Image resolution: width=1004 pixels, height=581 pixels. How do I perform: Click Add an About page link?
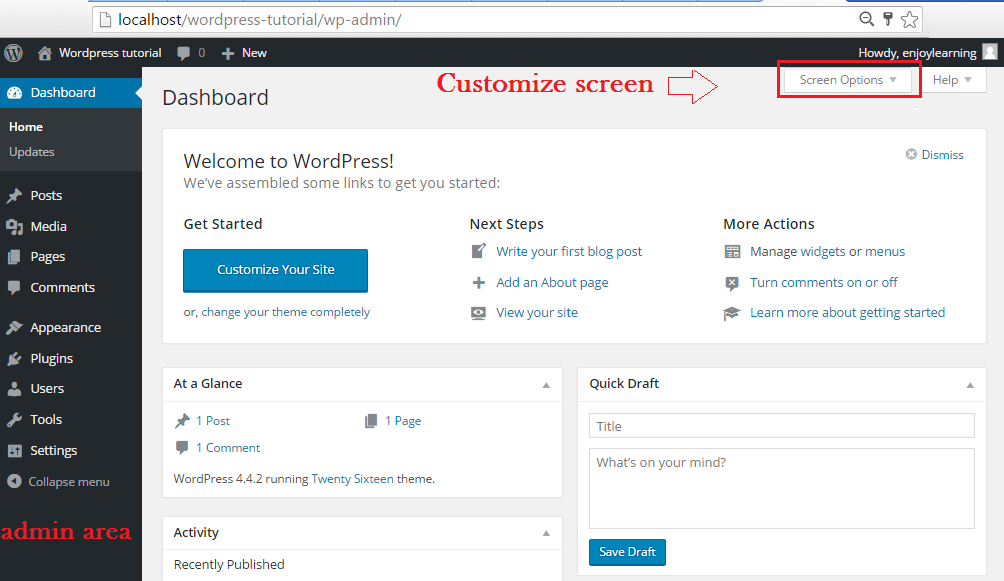tap(553, 282)
